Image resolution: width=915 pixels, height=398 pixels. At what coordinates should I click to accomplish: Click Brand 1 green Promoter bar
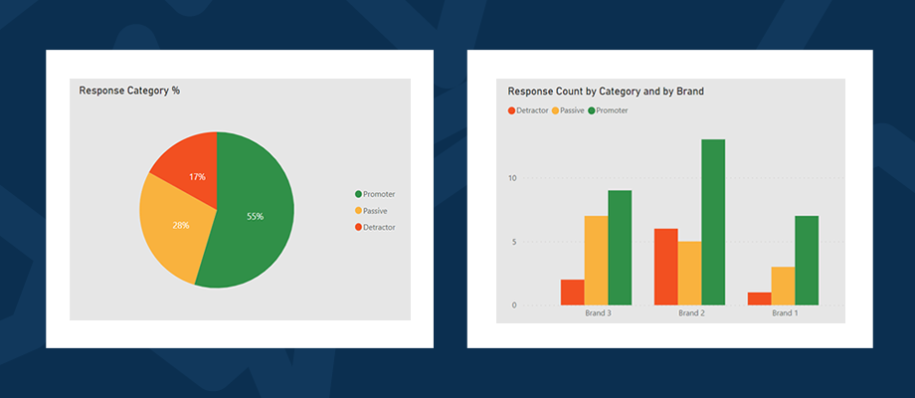tap(806, 260)
